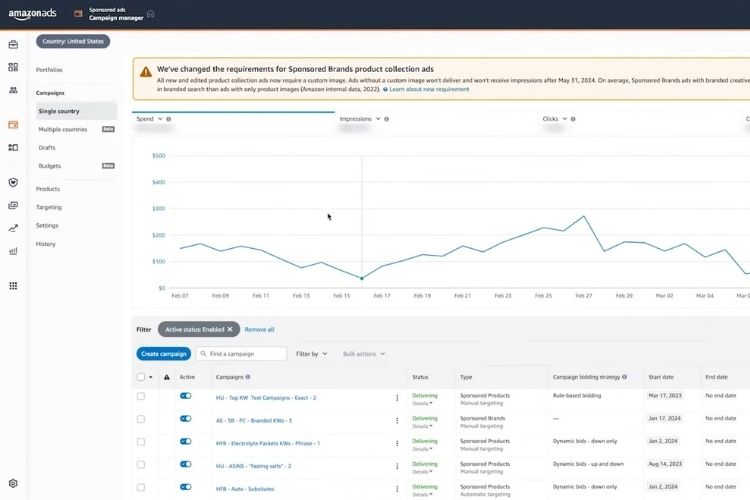This screenshot has width=750, height=500.
Task: Open the HFB - Auto - Subsitutes campaign link
Action: [x=245, y=489]
